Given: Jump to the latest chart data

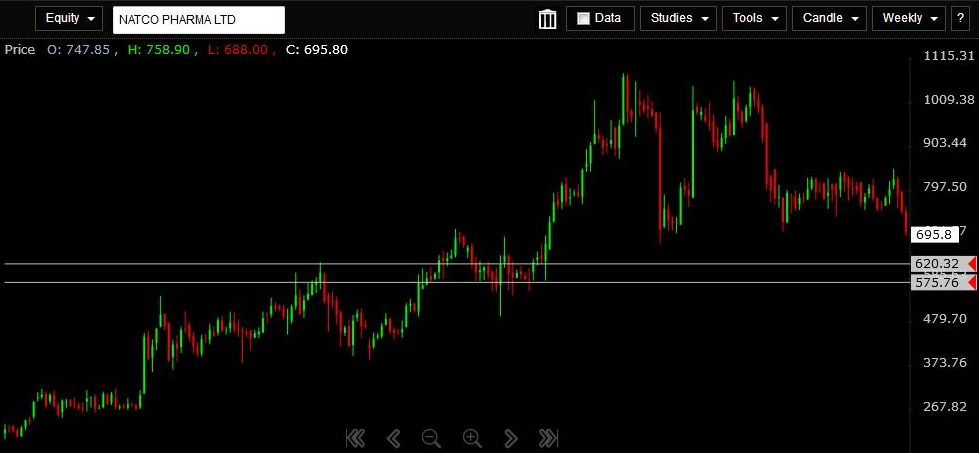Looking at the screenshot, I should click(548, 437).
